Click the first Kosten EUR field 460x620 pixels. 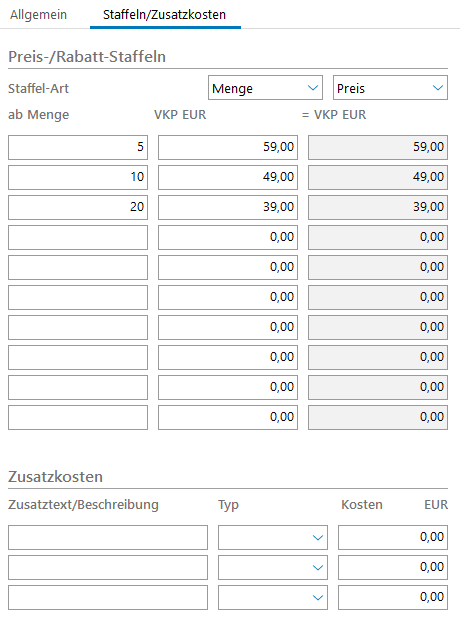pyautogui.click(x=393, y=537)
